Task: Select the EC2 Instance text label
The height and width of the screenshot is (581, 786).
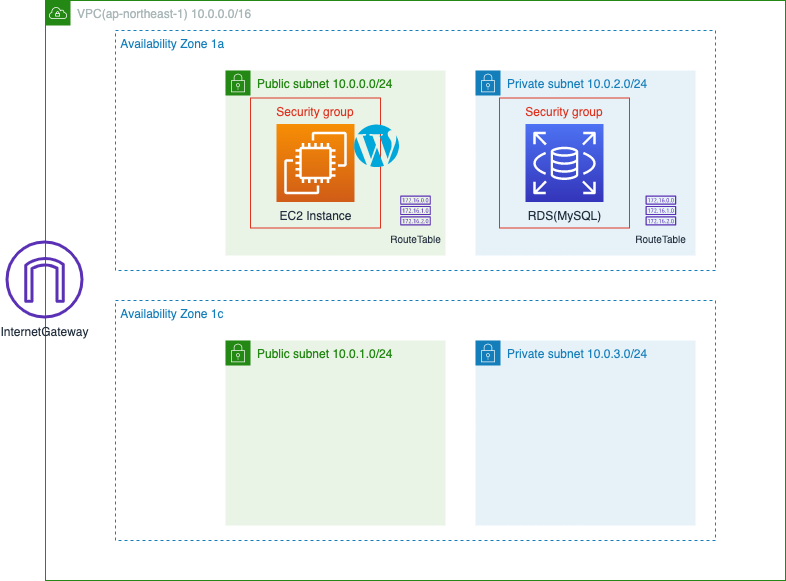Action: (315, 216)
